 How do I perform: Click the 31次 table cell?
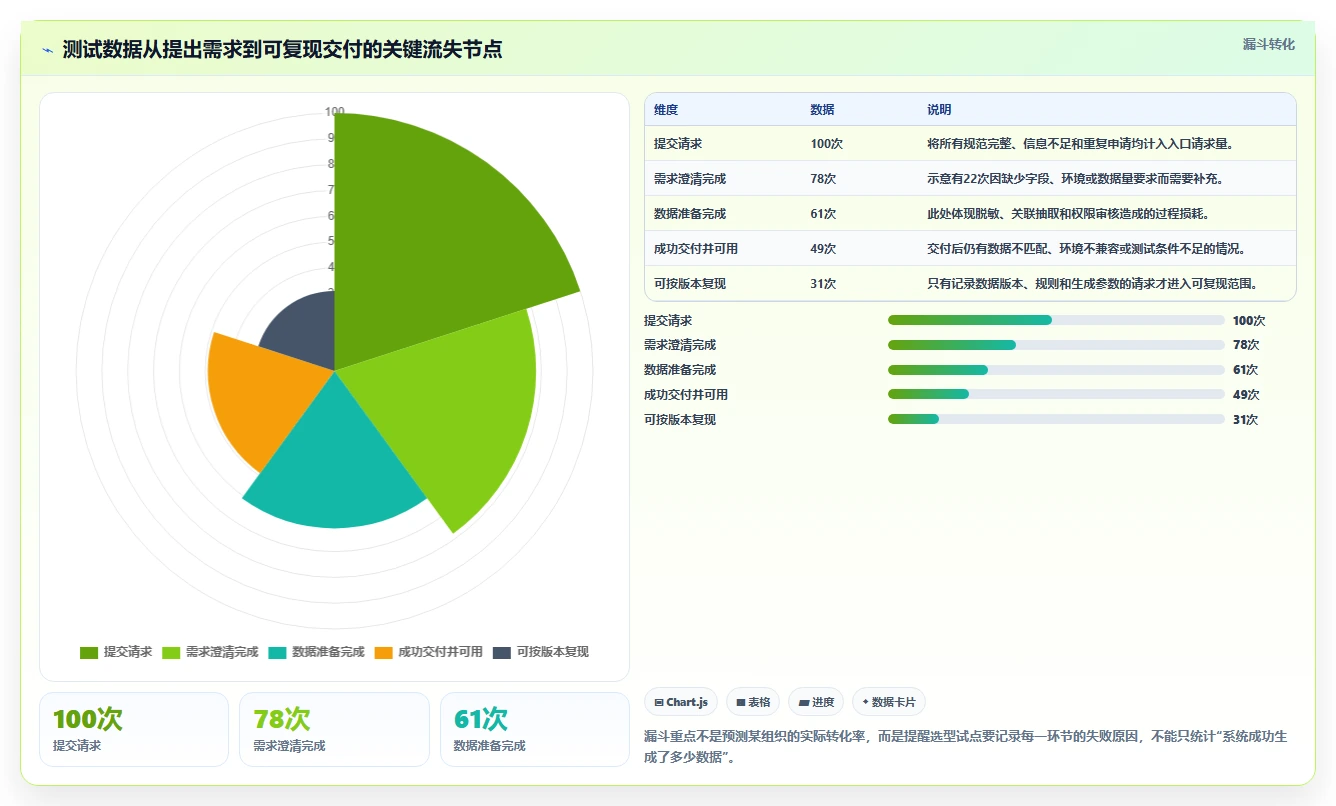824,284
